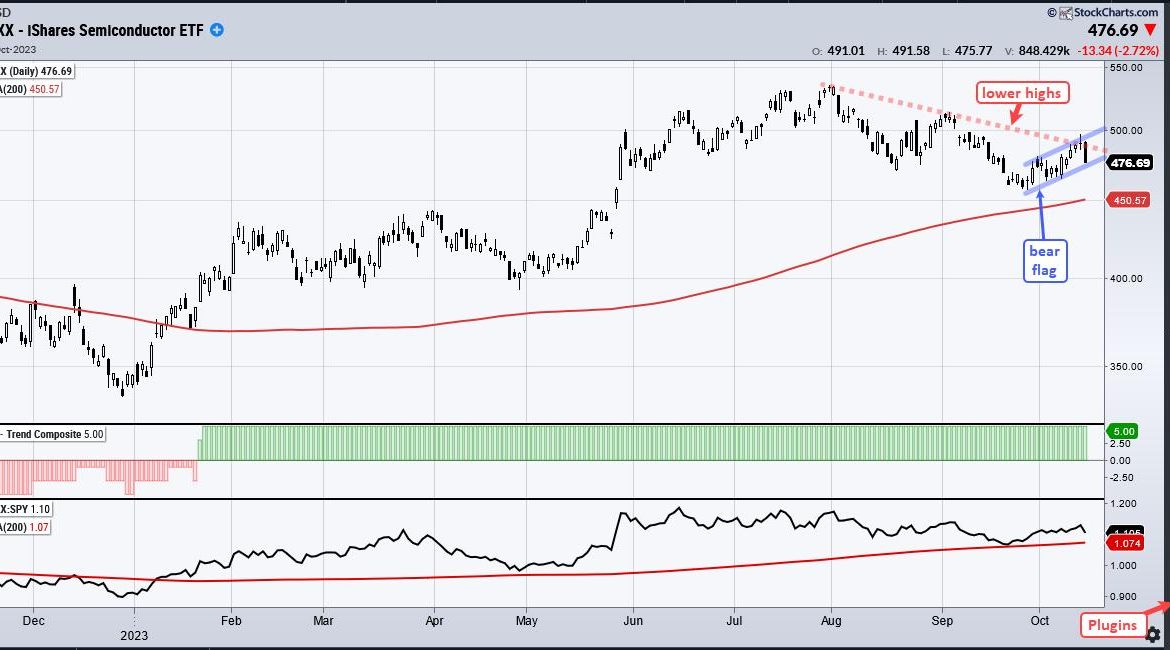This screenshot has height=650, width=1170.
Task: Click the green 5.00 tag on the trend axis
Action: pyautogui.click(x=1124, y=431)
